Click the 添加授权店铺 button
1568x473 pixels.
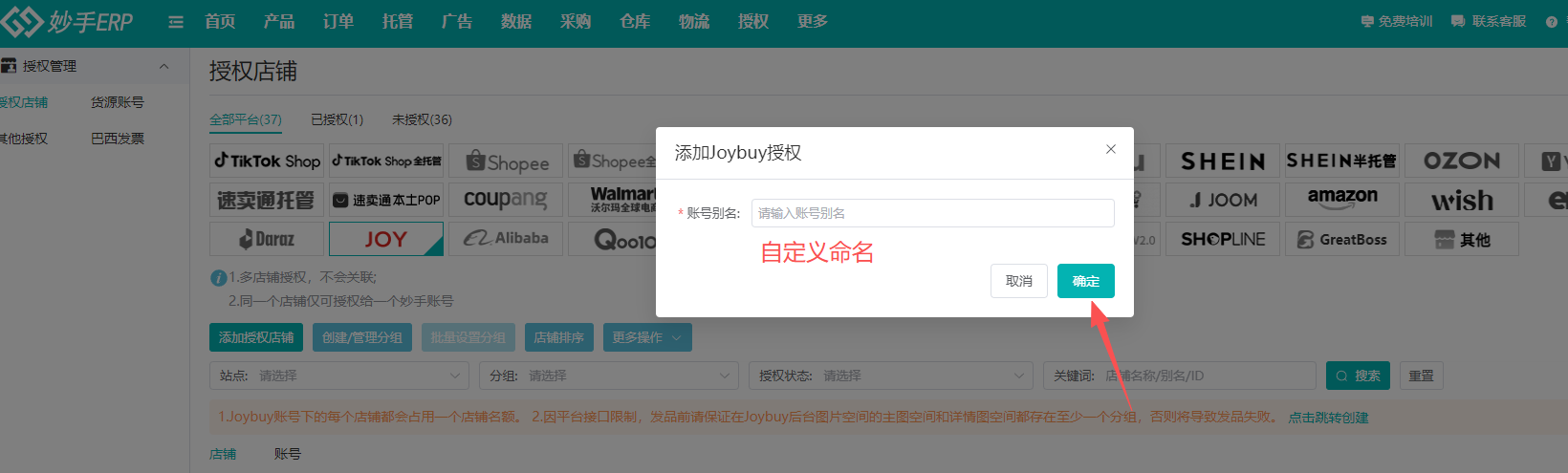256,337
